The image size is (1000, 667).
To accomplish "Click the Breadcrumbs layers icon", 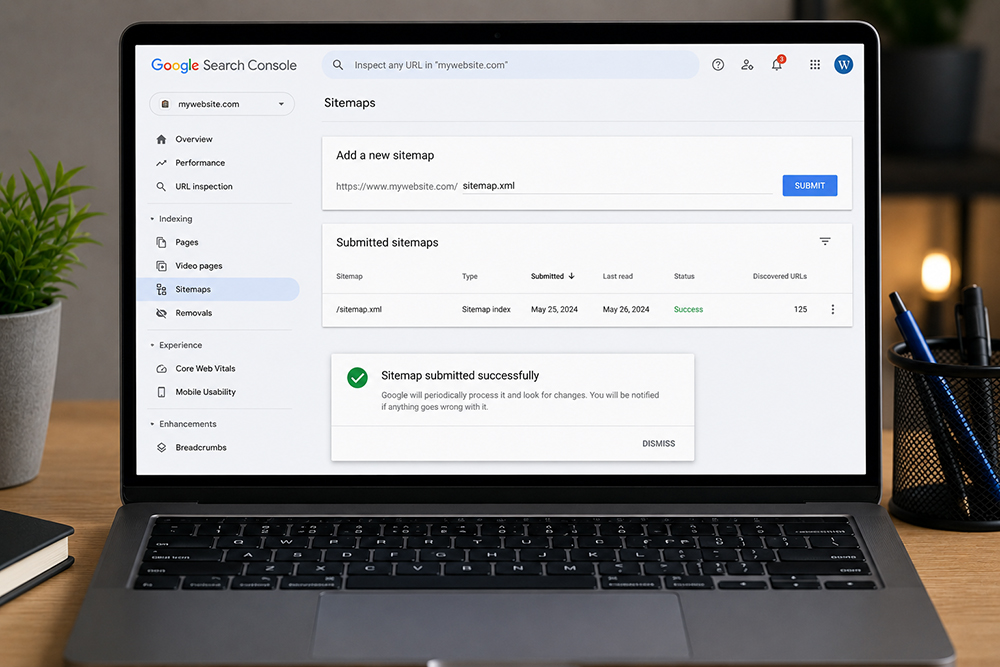I will coord(161,448).
